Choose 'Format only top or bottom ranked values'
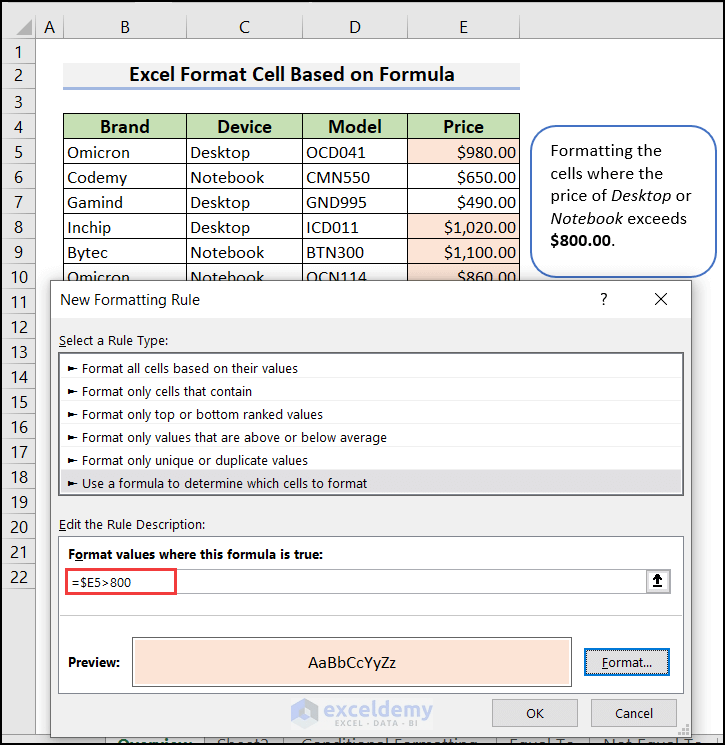Viewport: 725px width, 745px height. [371, 414]
